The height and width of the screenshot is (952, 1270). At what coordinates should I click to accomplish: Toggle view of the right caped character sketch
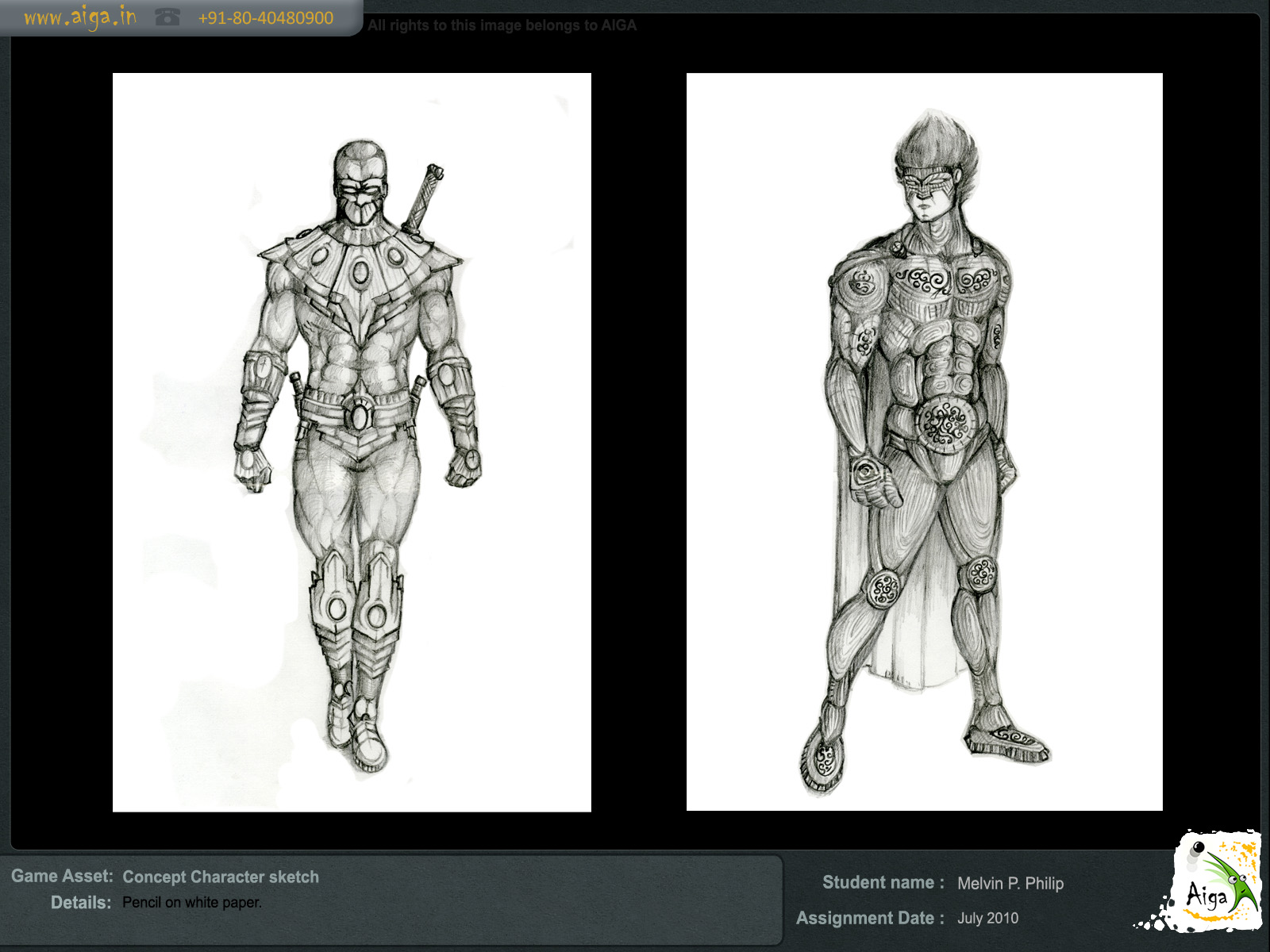click(923, 444)
